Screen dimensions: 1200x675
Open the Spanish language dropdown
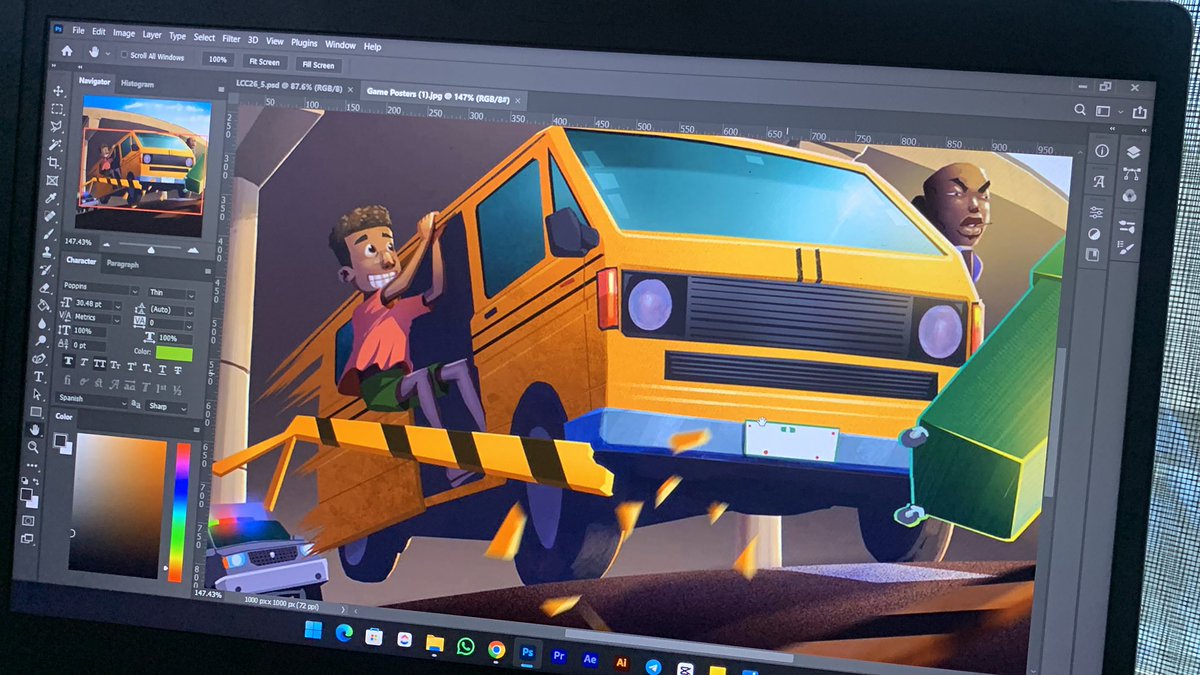[91, 400]
